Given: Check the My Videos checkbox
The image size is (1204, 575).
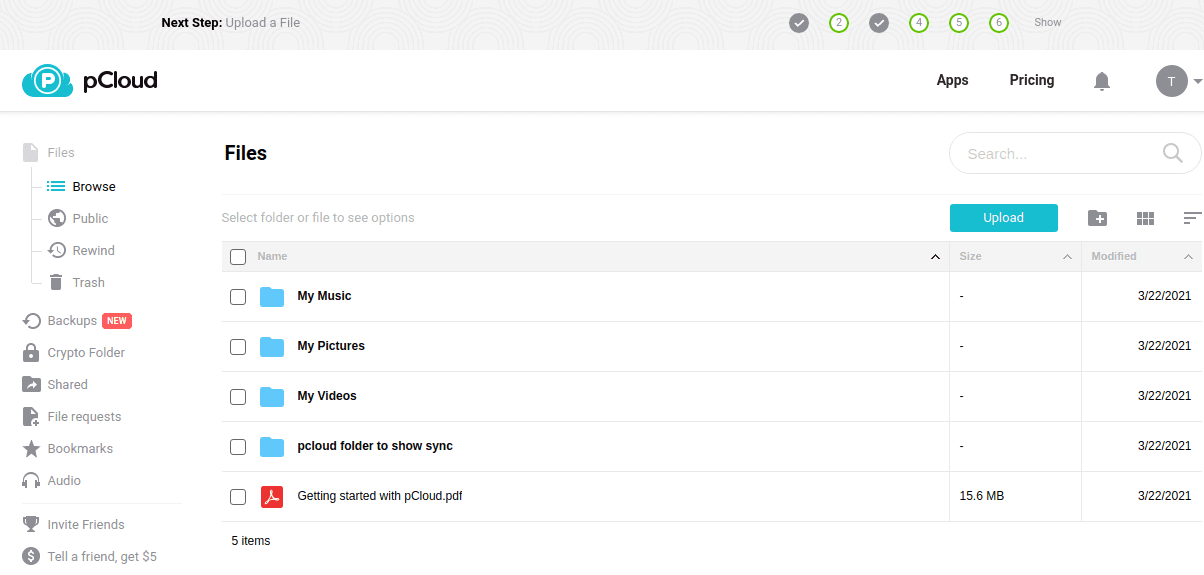Looking at the screenshot, I should click(238, 396).
